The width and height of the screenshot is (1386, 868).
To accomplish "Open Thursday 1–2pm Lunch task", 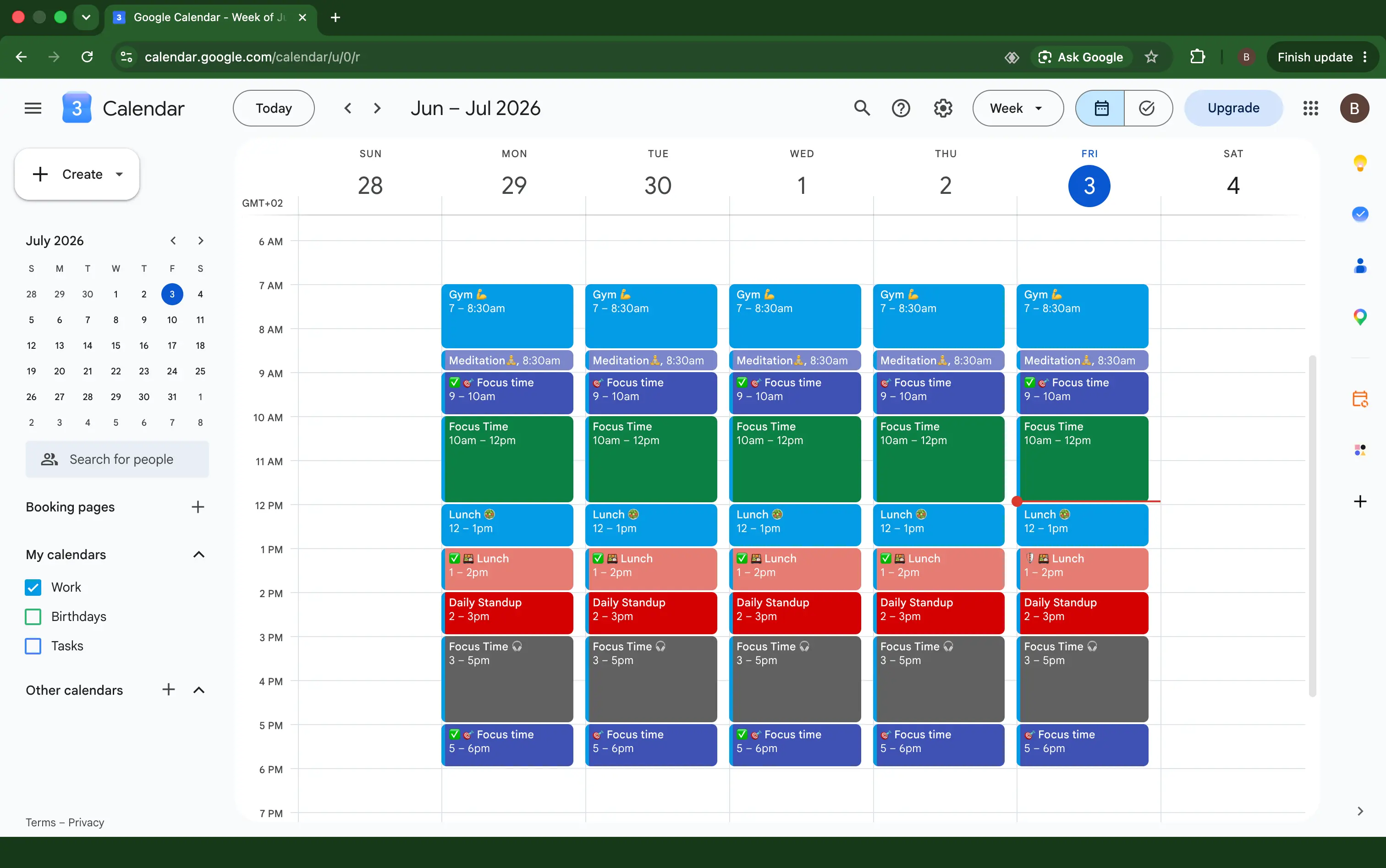I will [x=939, y=569].
